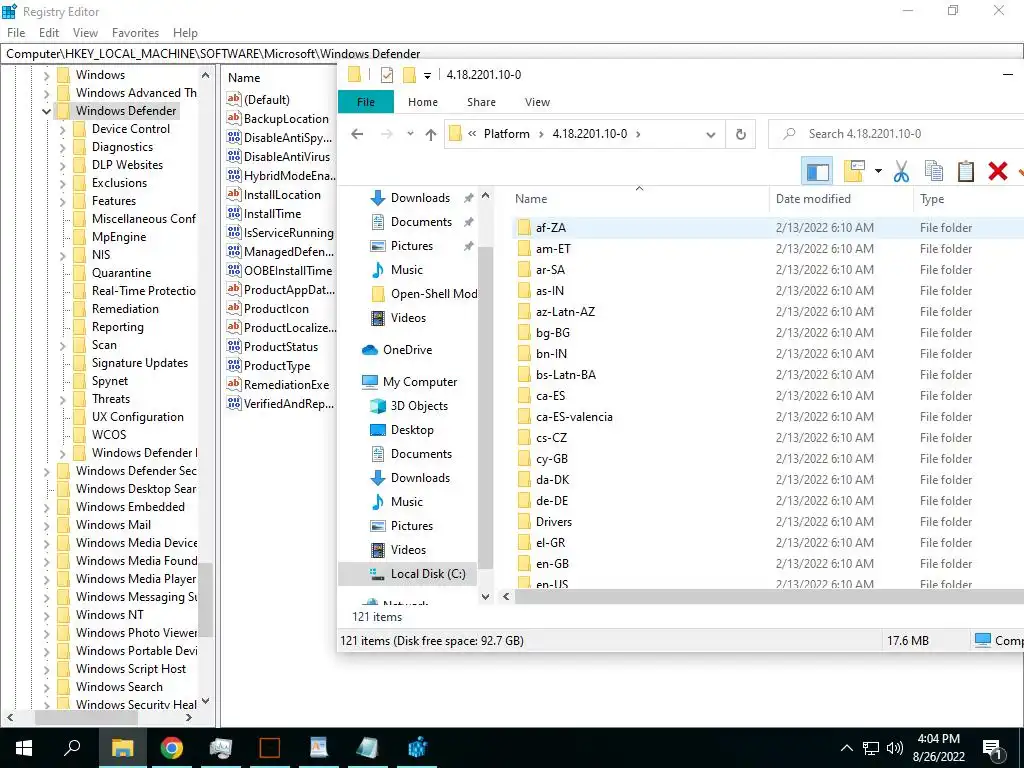Screen dimensions: 1024x768
Task: Refresh the Explorer folder view
Action: [x=741, y=134]
